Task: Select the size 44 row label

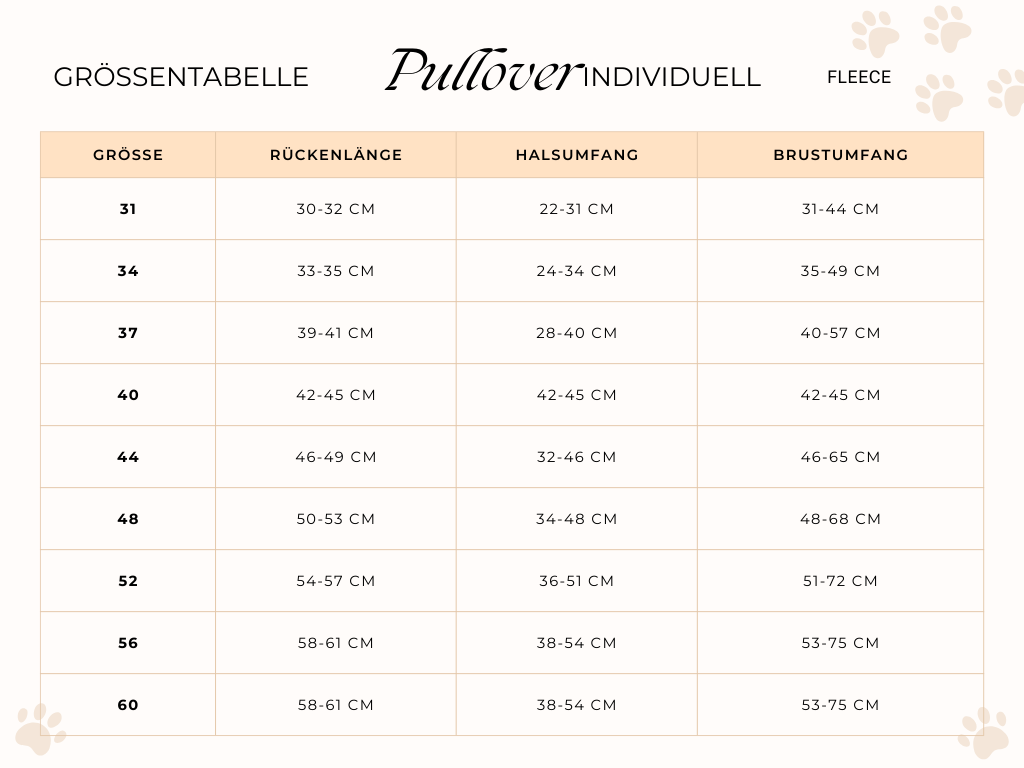Action: 128,457
